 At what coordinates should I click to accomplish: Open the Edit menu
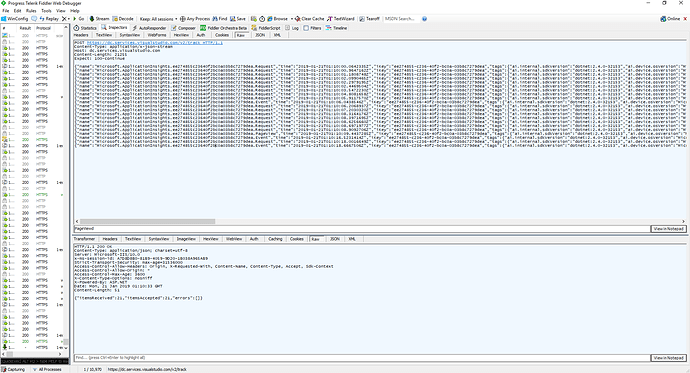tap(18, 11)
